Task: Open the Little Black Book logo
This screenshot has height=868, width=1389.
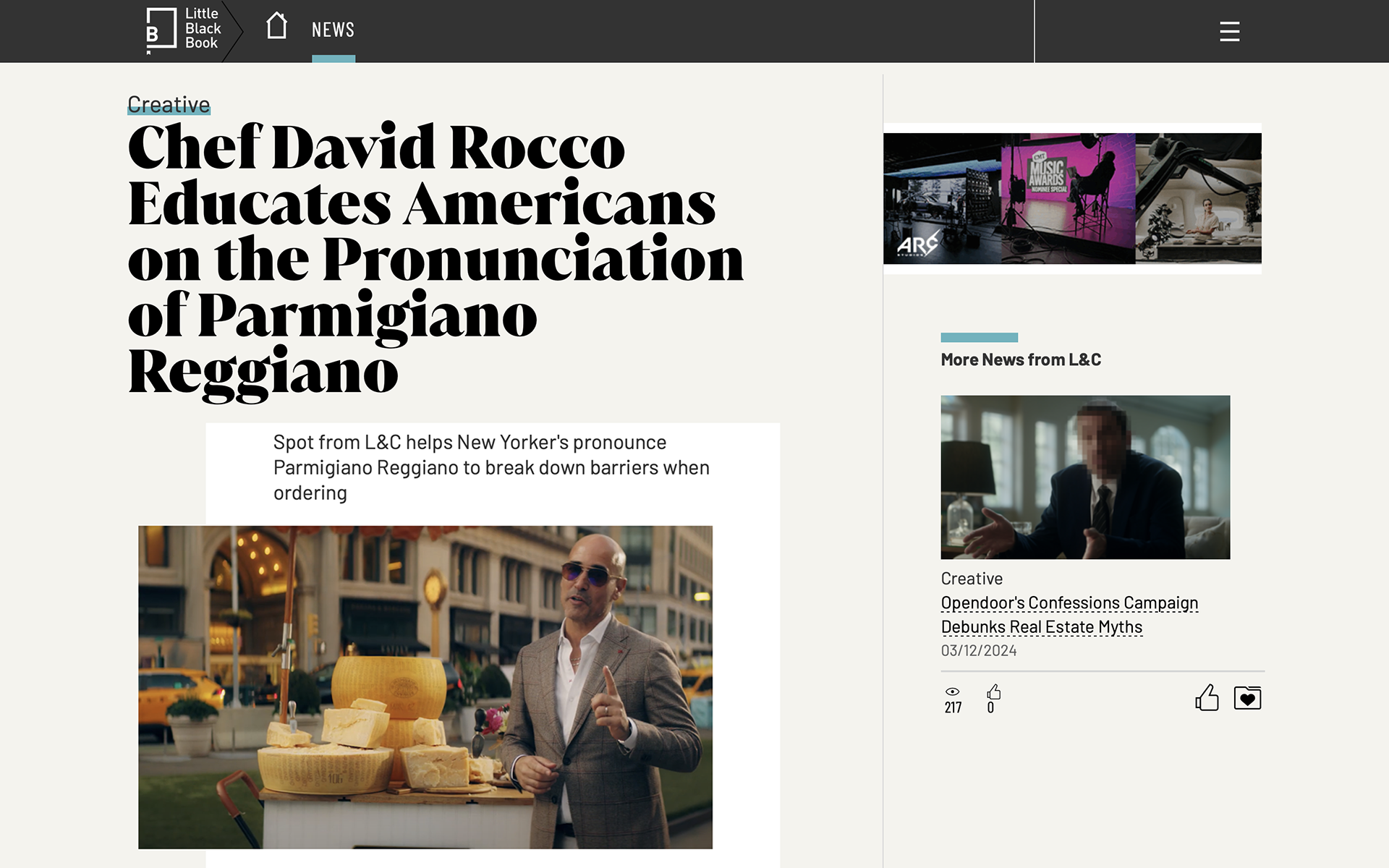Action: coord(184,30)
